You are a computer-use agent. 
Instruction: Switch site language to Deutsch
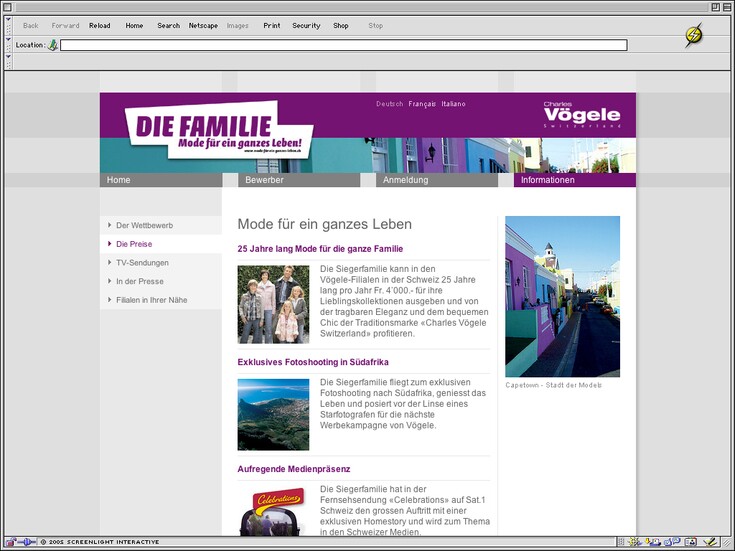pyautogui.click(x=390, y=104)
